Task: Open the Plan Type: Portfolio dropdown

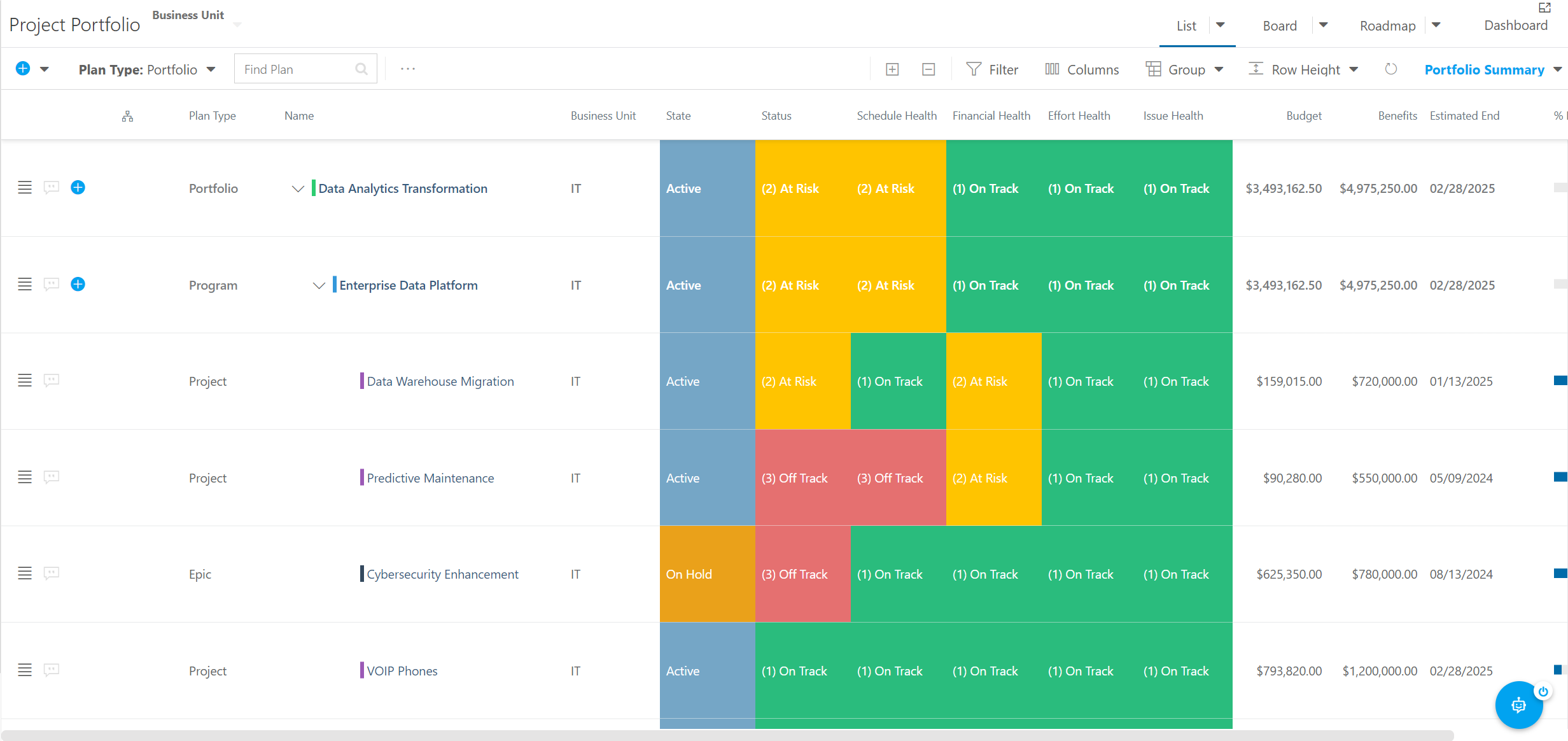Action: click(x=147, y=69)
